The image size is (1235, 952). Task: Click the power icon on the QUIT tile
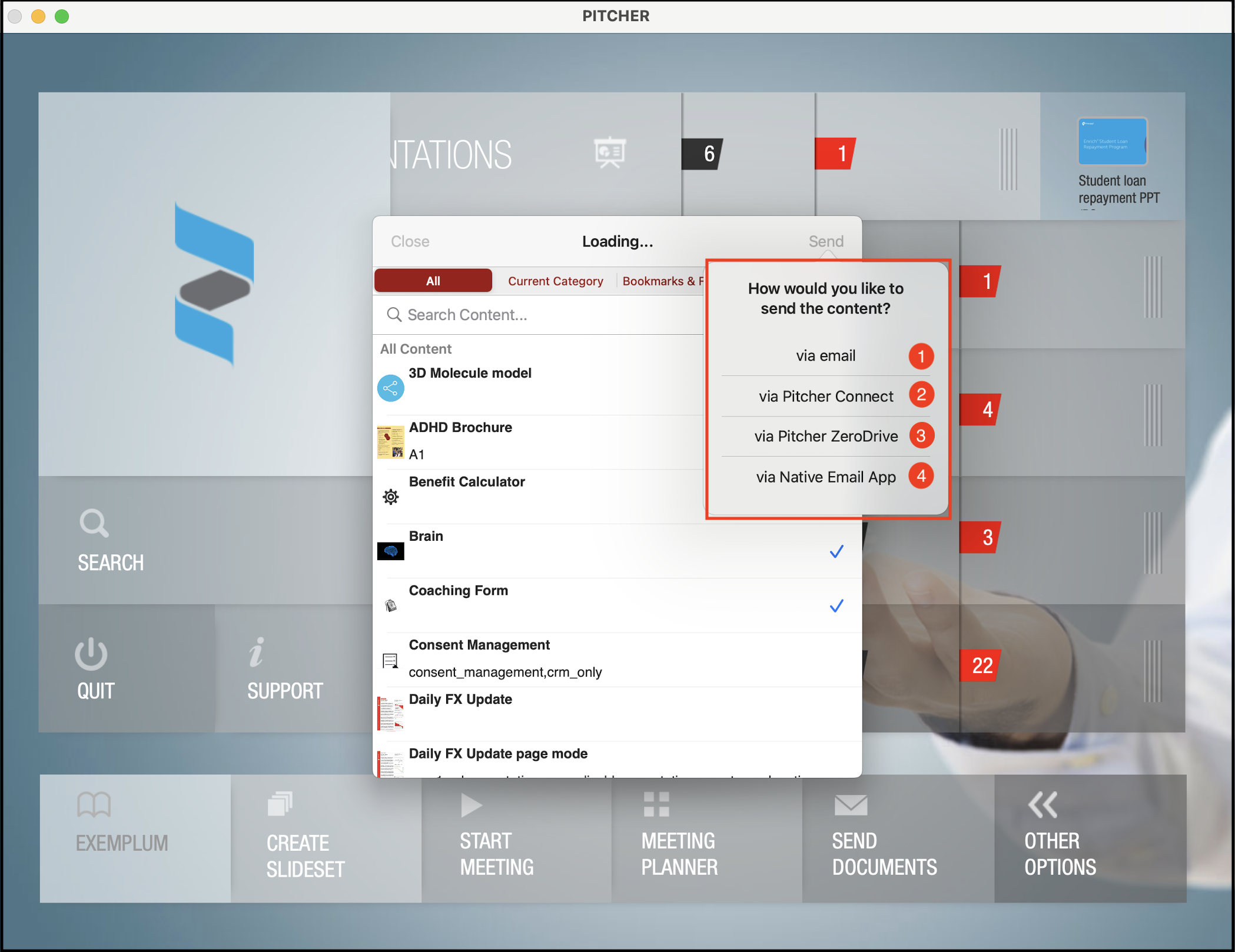pyautogui.click(x=91, y=653)
